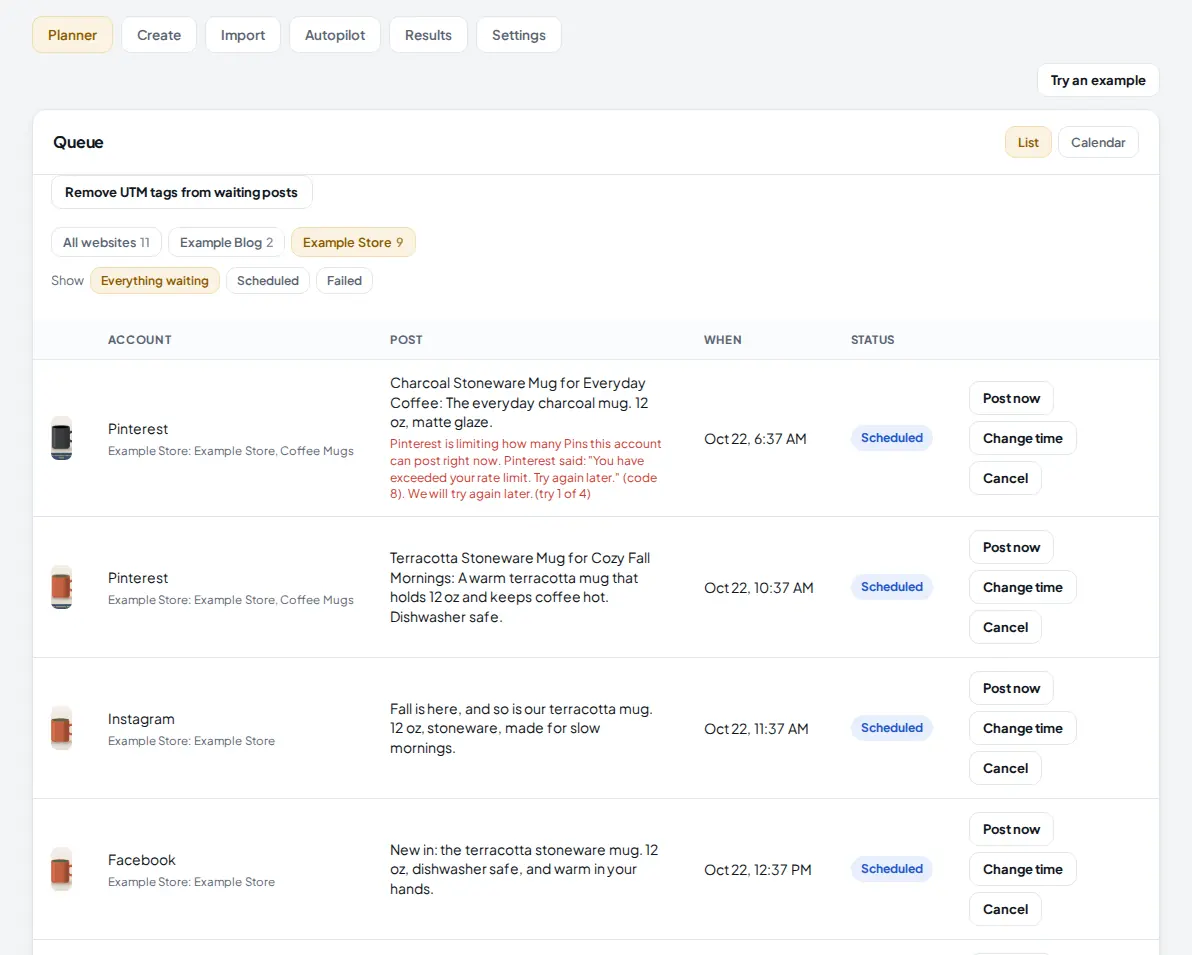Screen dimensions: 1192x955
Task: Switch to the Calendar view
Action: click(1098, 142)
